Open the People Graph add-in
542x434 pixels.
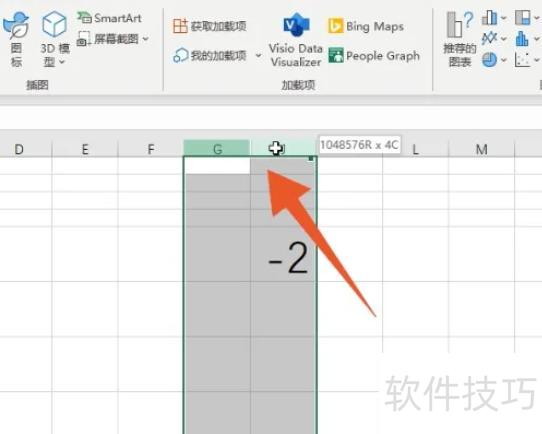coord(374,56)
